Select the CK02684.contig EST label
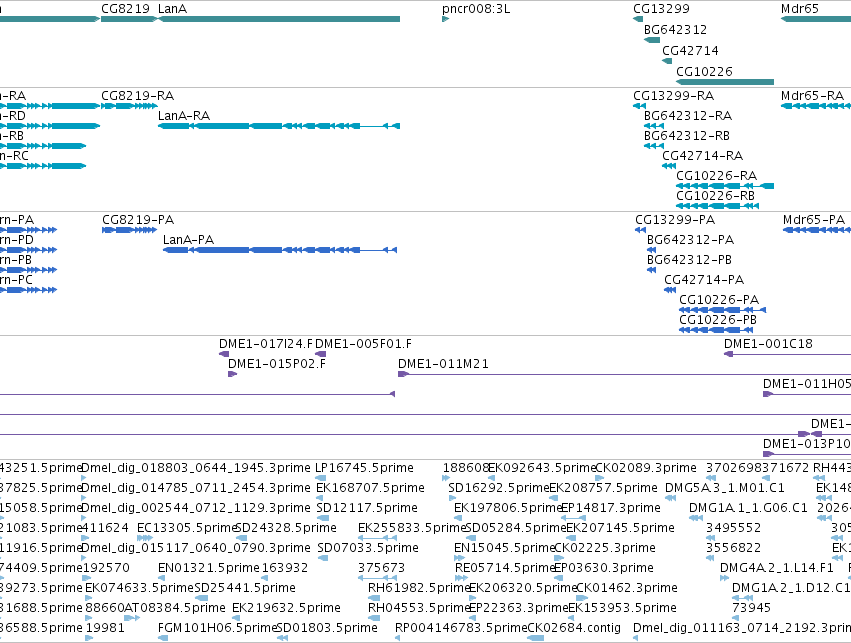851x643 pixels. (x=574, y=628)
